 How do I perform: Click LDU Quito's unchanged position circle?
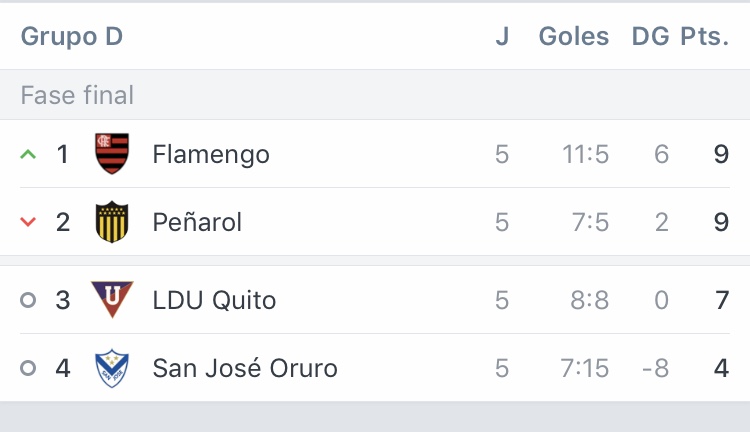tap(28, 300)
